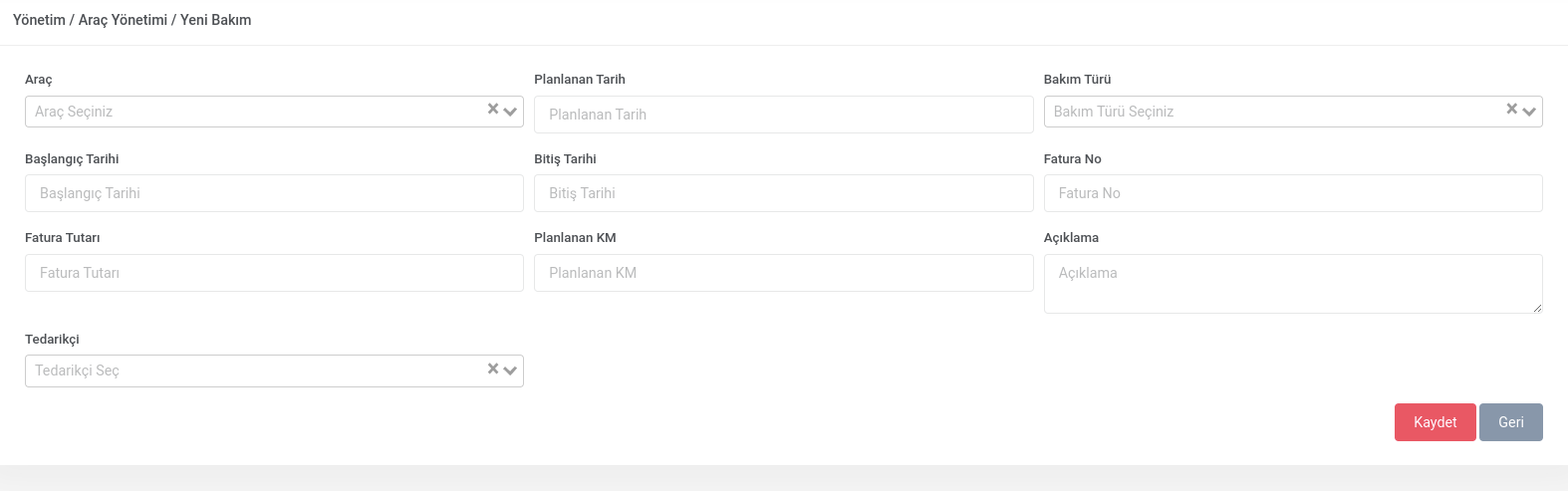The image size is (1568, 491).
Task: Clear the Bakım Türü selection X icon
Action: (1511, 110)
